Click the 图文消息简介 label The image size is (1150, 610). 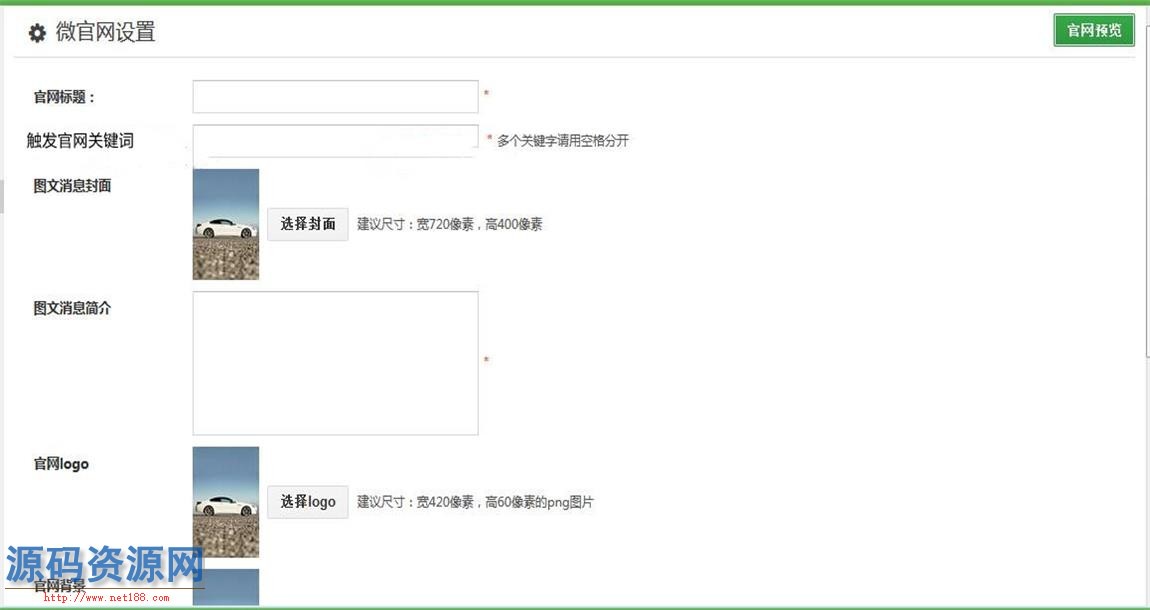72,308
